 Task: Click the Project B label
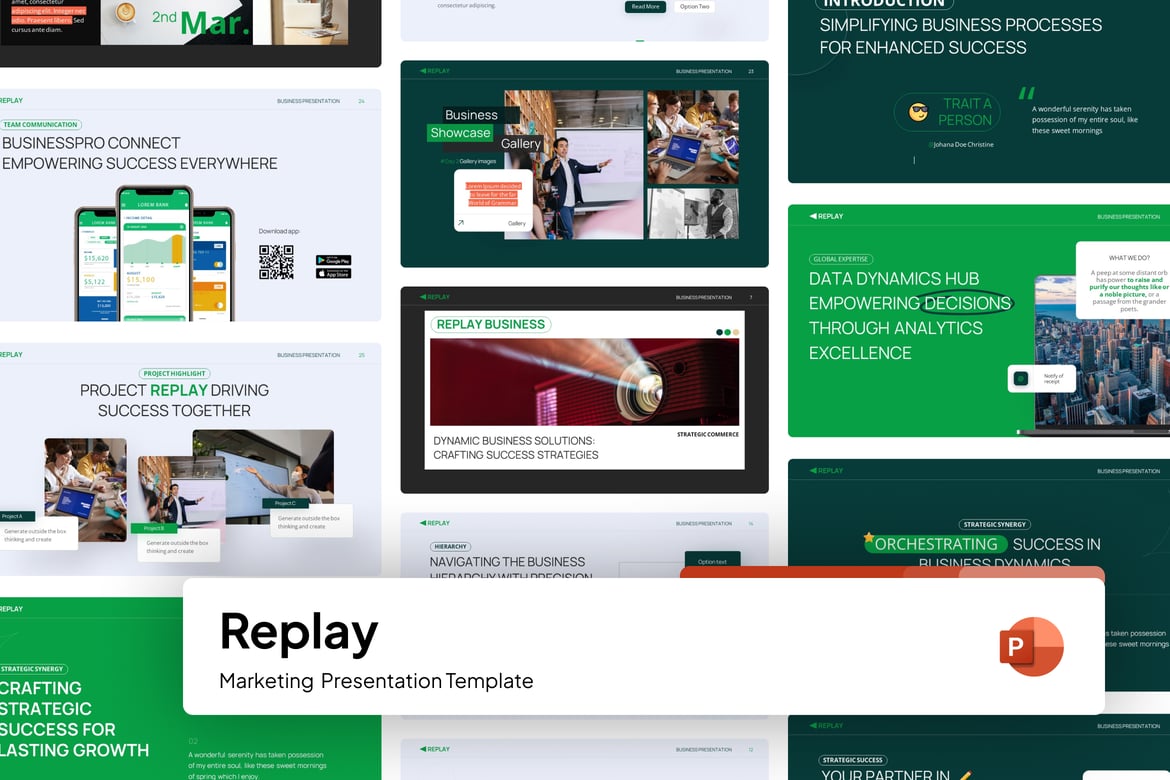(x=153, y=528)
